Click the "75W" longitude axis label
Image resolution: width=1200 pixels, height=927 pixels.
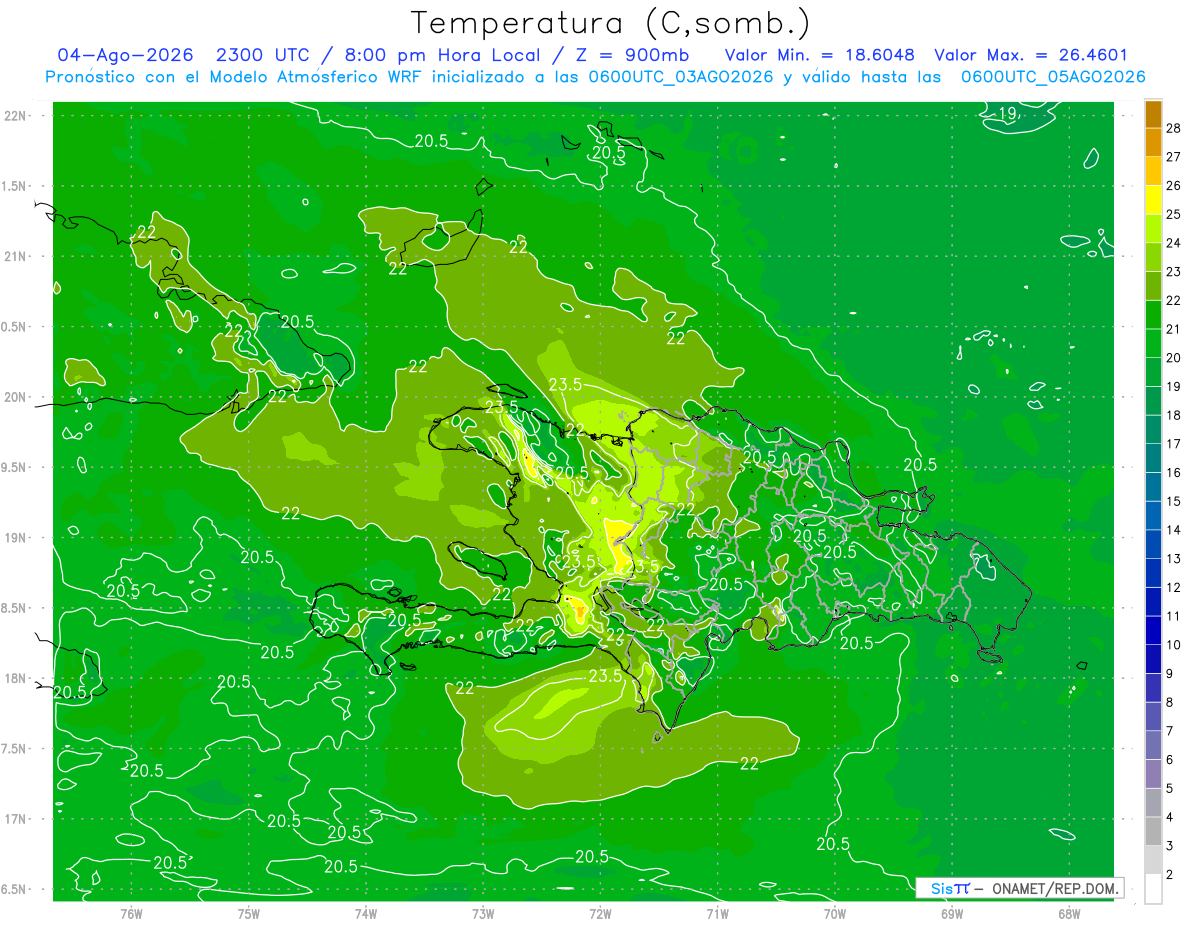click(249, 914)
